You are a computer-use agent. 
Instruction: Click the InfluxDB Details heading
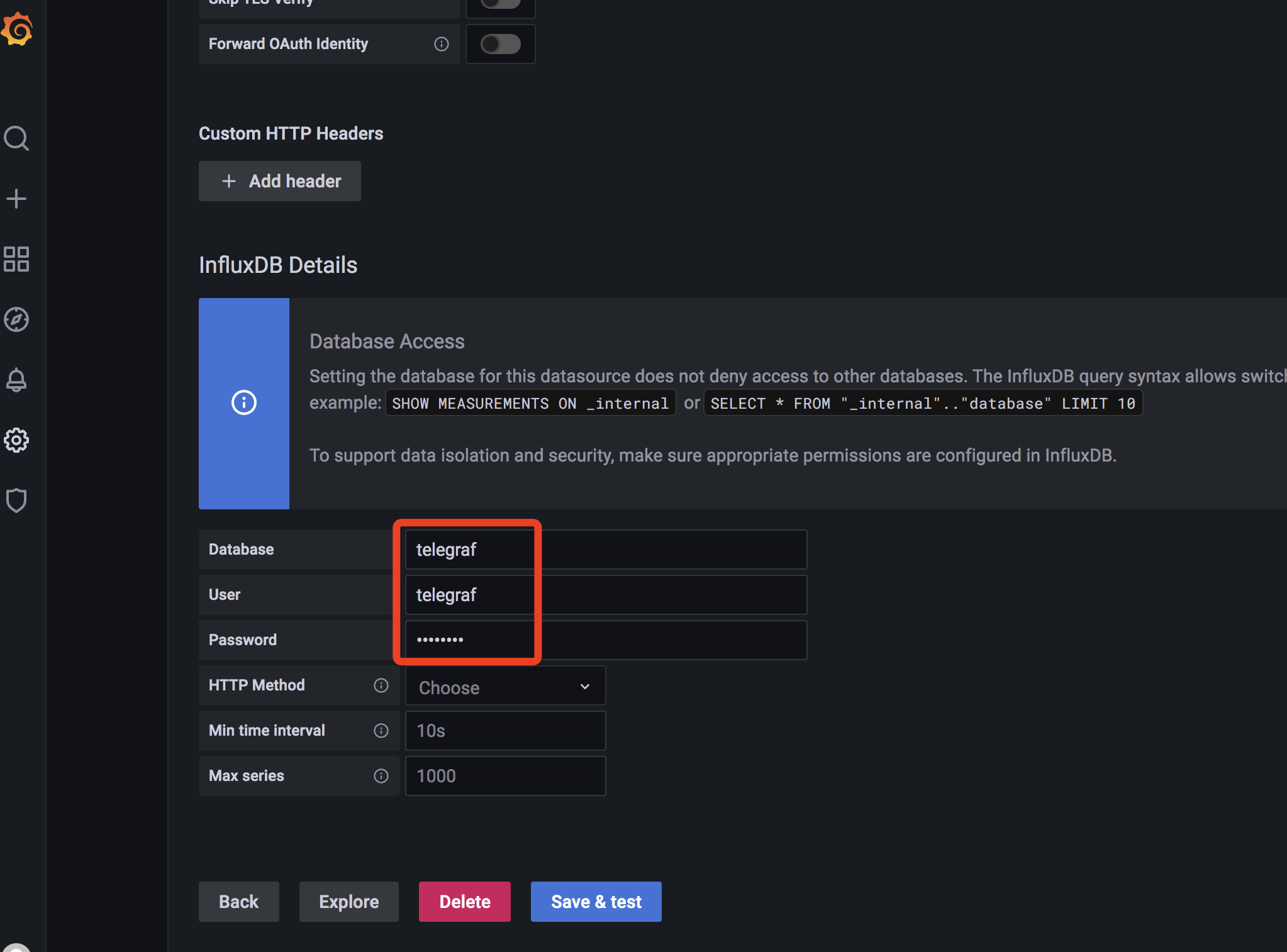pos(278,265)
